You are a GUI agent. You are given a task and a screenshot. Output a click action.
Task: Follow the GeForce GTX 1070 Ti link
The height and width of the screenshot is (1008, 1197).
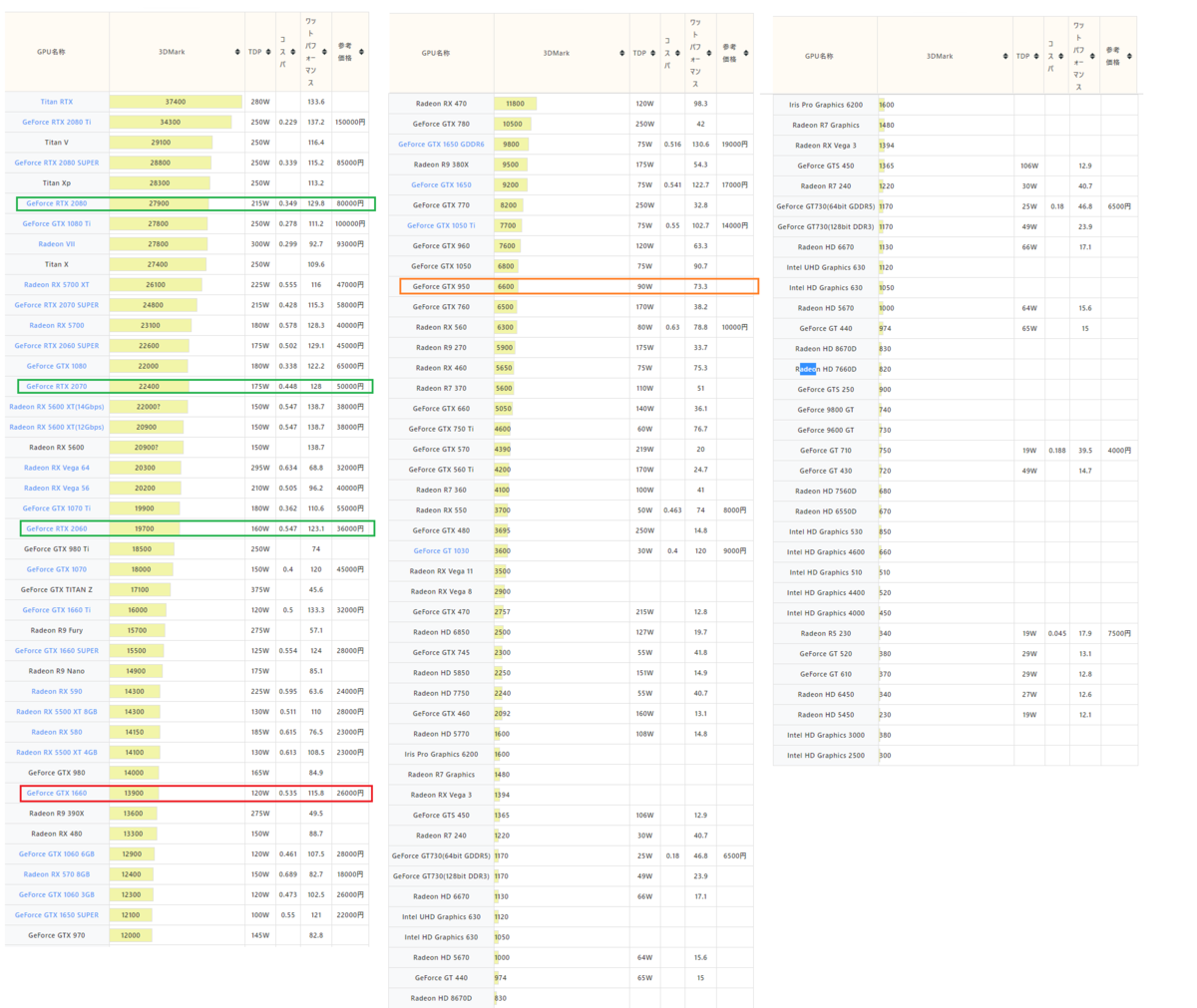coord(57,508)
